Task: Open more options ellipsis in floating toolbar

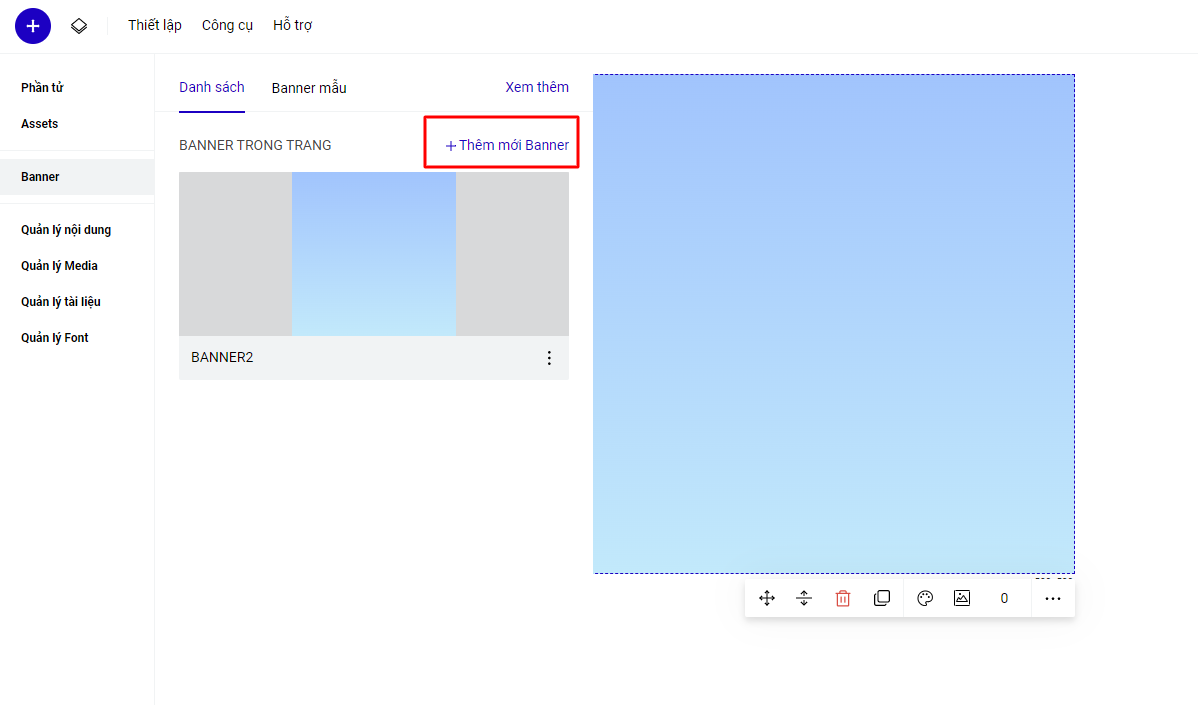Action: click(1052, 598)
